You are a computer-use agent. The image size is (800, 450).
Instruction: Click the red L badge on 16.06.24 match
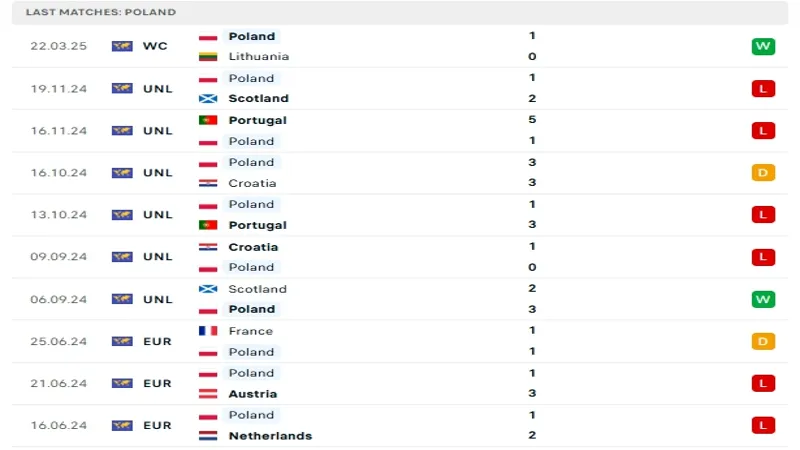pyautogui.click(x=763, y=426)
